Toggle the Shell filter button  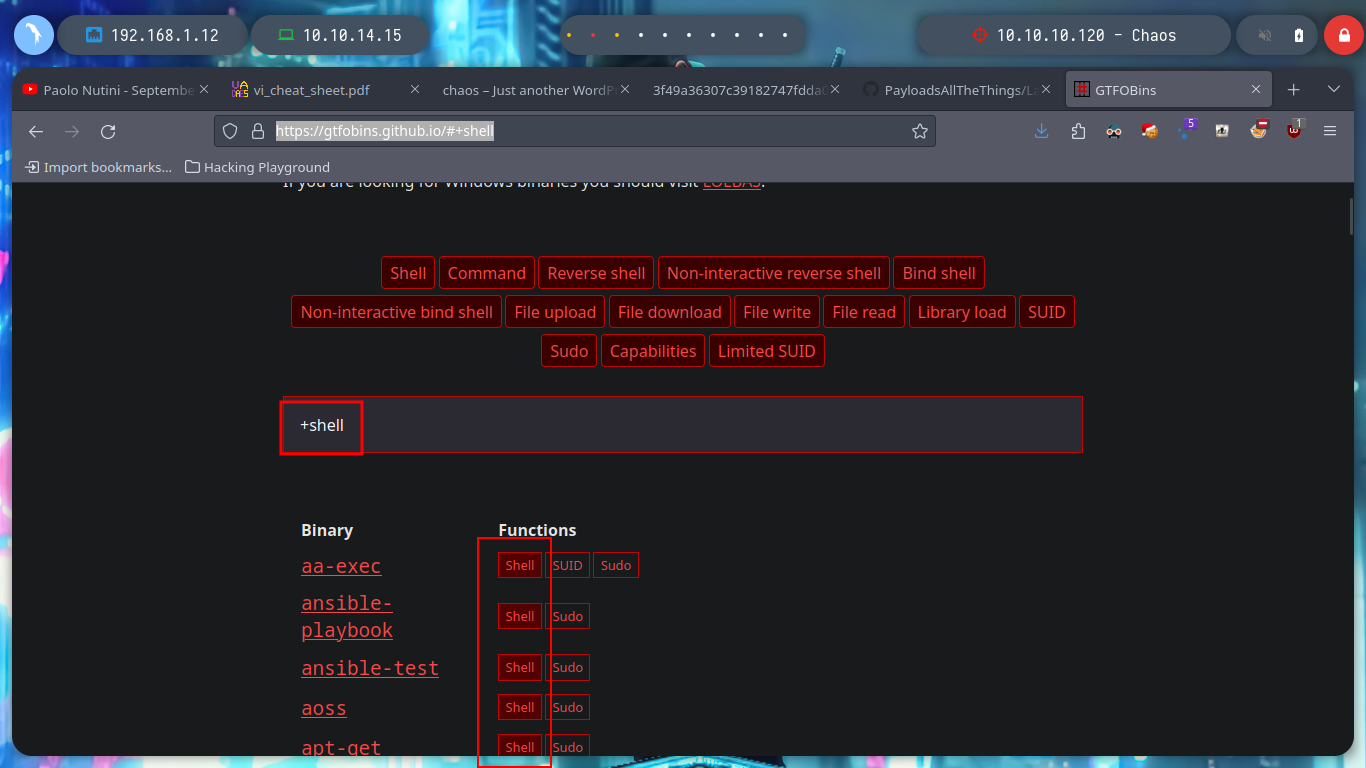point(408,273)
